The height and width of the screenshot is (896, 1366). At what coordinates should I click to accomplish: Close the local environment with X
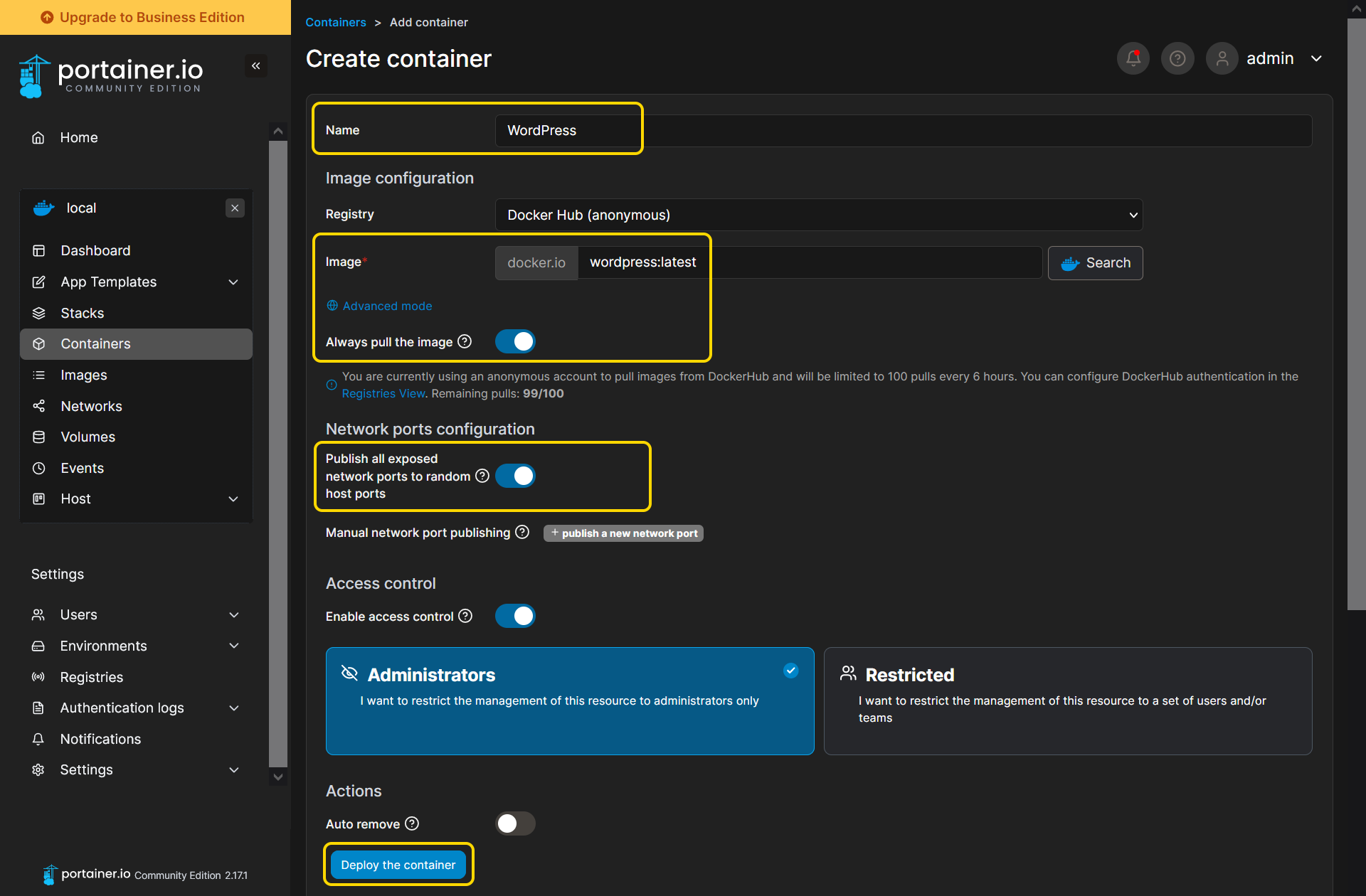coord(235,208)
